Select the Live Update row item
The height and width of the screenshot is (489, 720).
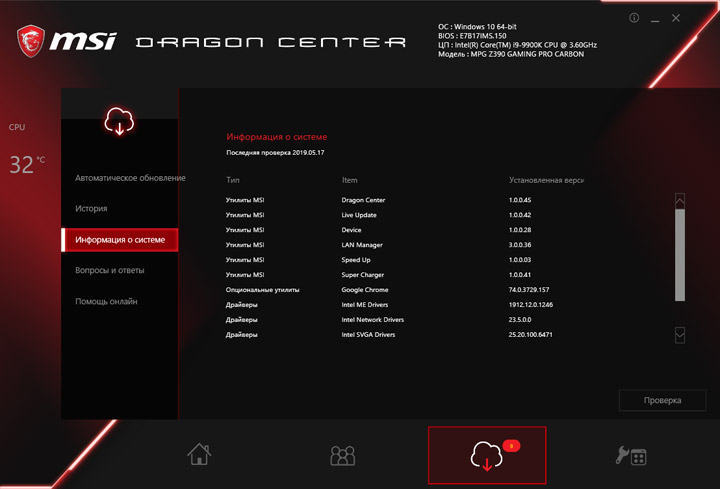tap(359, 215)
